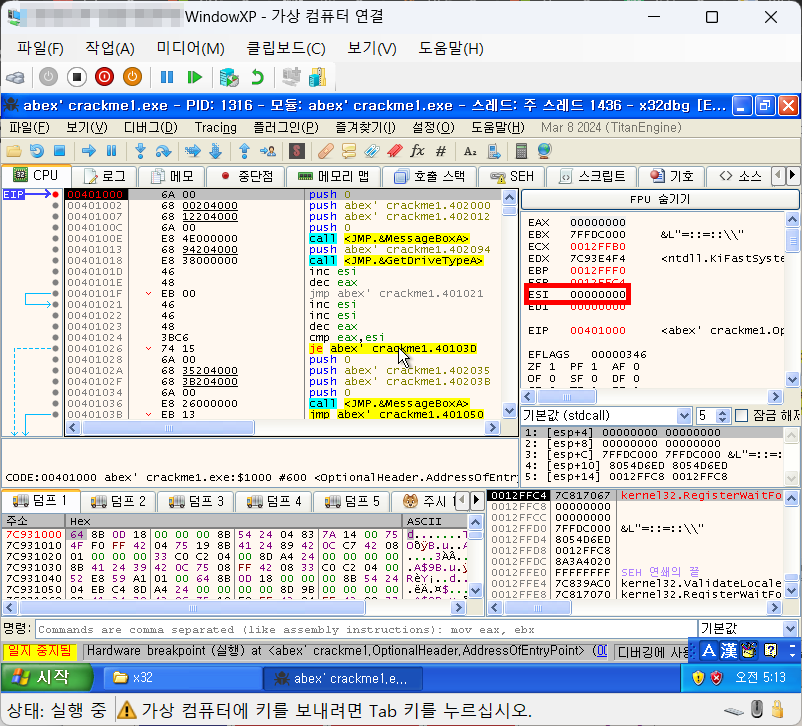Run to user code icon
Image resolution: width=802 pixels, height=726 pixels.
[268, 151]
